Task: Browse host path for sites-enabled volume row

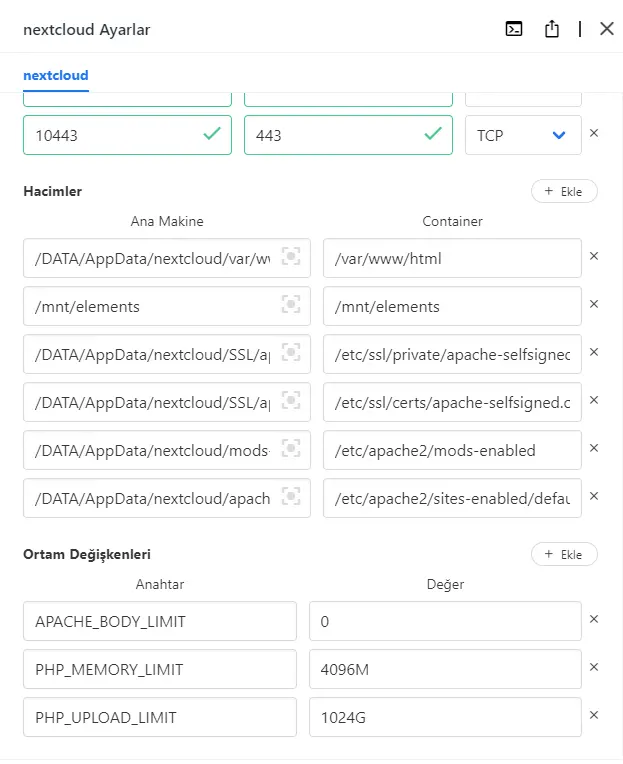Action: (x=291, y=497)
